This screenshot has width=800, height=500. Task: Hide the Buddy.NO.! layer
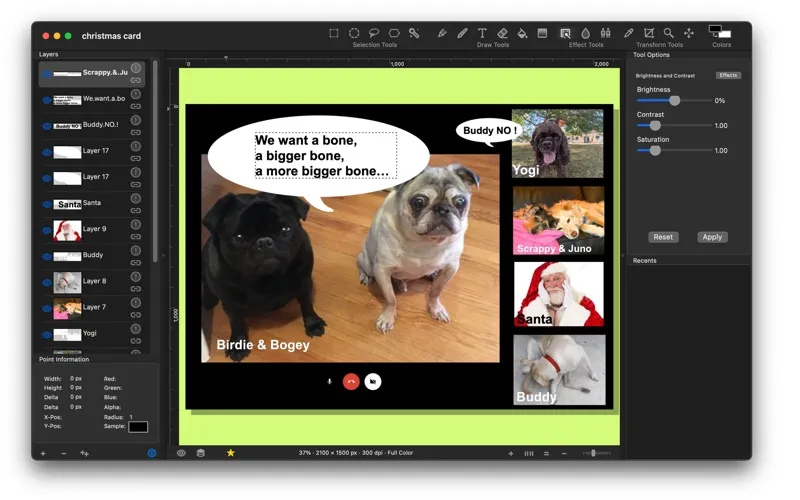[x=46, y=126]
